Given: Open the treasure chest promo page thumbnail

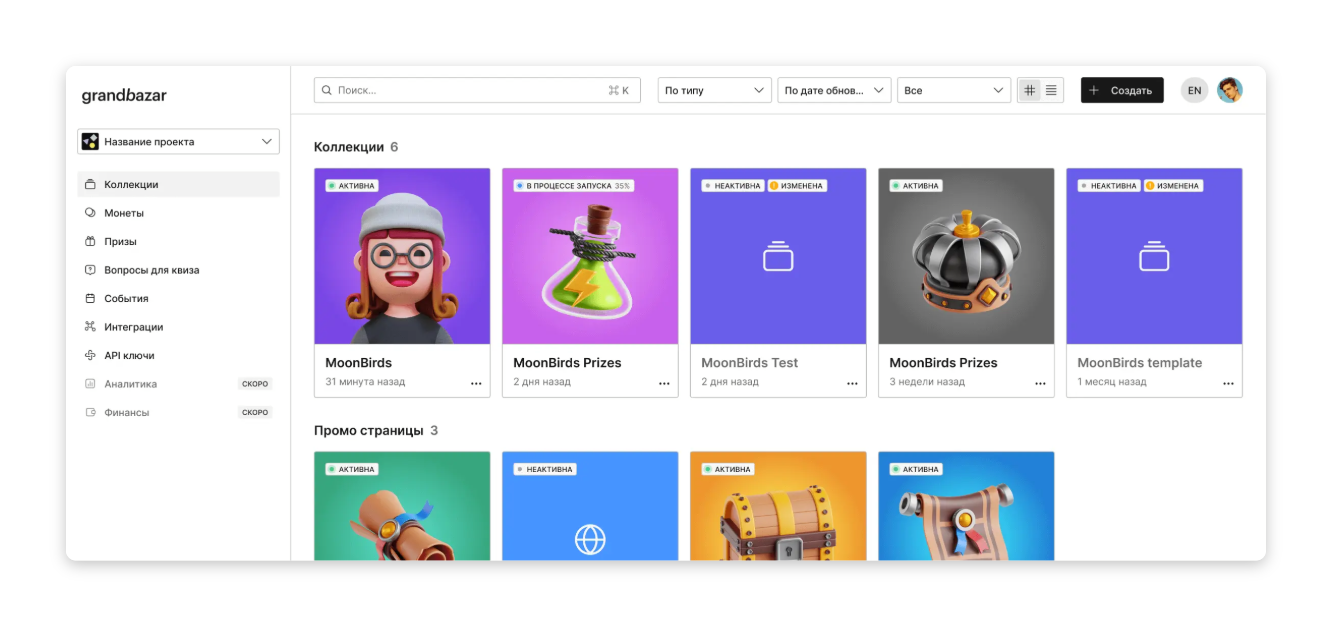Looking at the screenshot, I should pyautogui.click(x=778, y=506).
